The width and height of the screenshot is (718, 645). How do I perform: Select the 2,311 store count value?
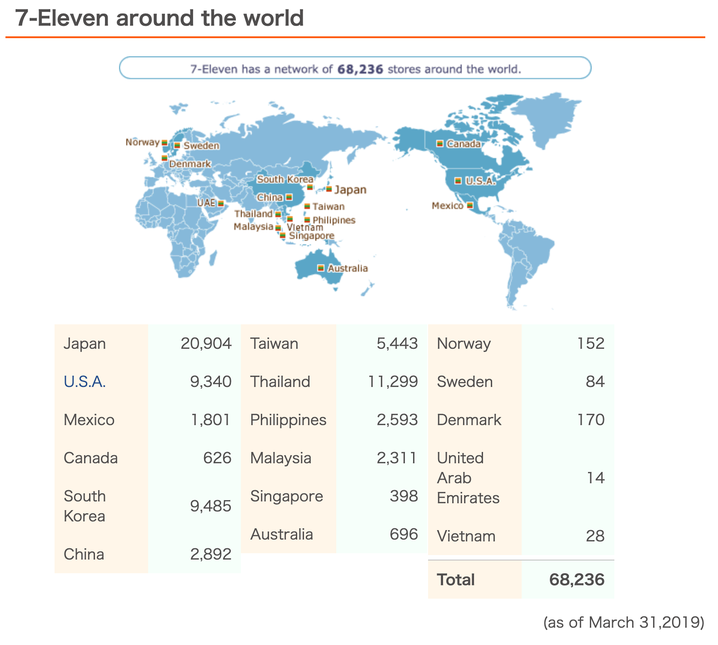tap(397, 458)
